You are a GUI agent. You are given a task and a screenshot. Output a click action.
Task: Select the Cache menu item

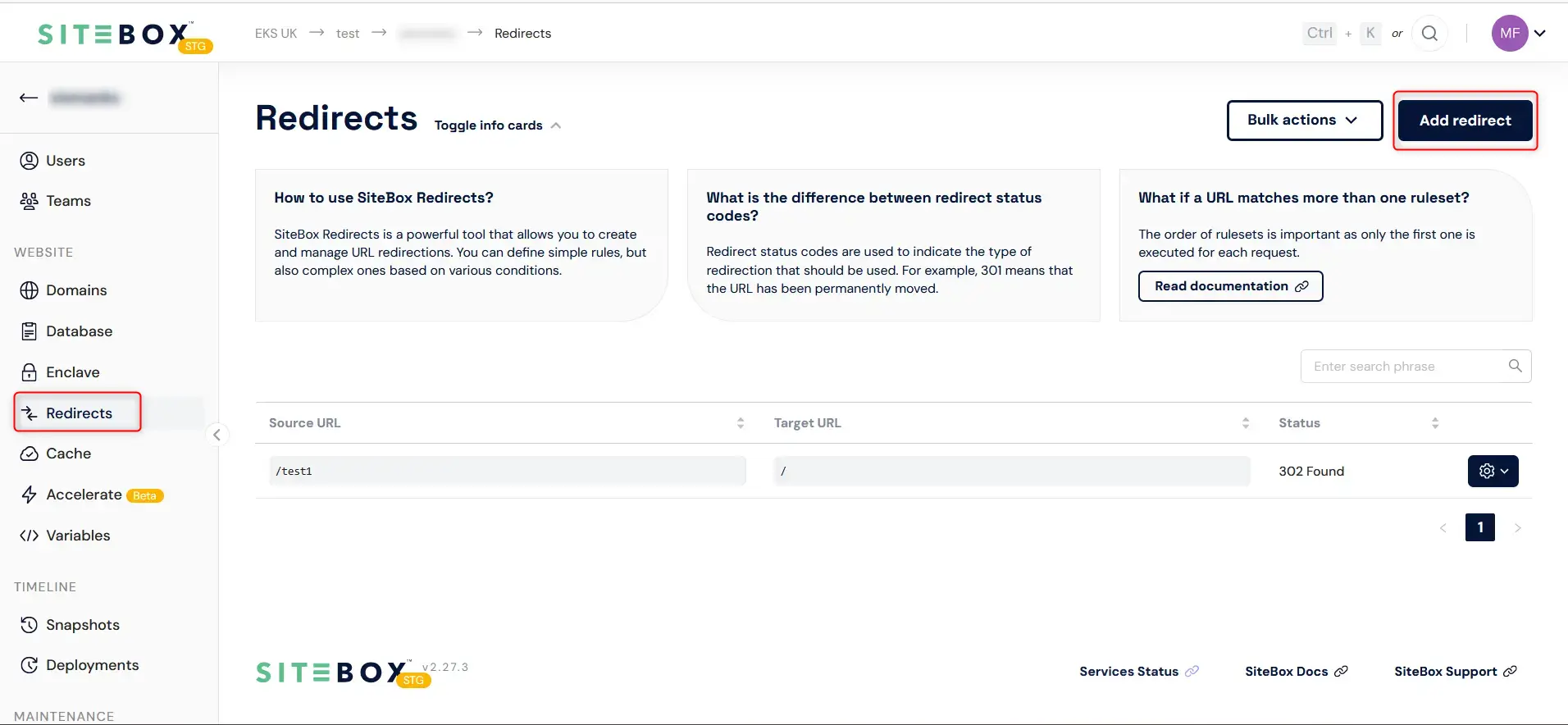pos(69,454)
